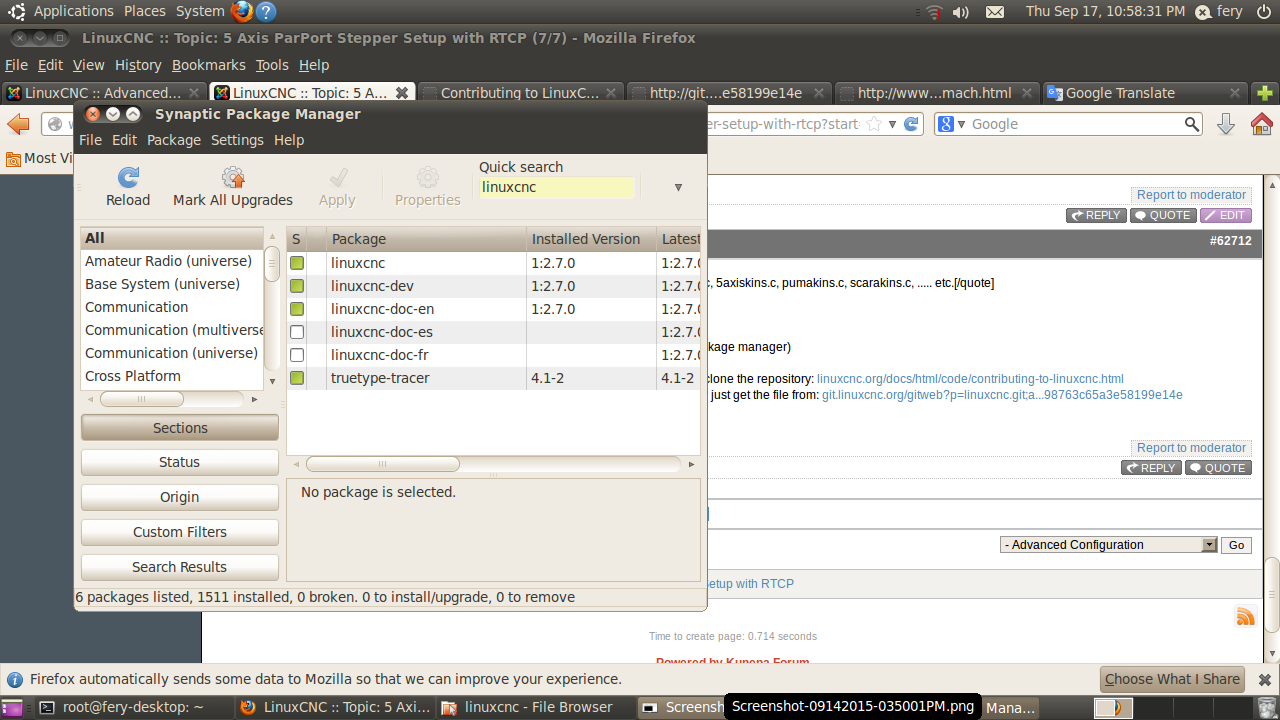Open Synaptic Package menu
The width and height of the screenshot is (1280, 720).
click(x=174, y=140)
